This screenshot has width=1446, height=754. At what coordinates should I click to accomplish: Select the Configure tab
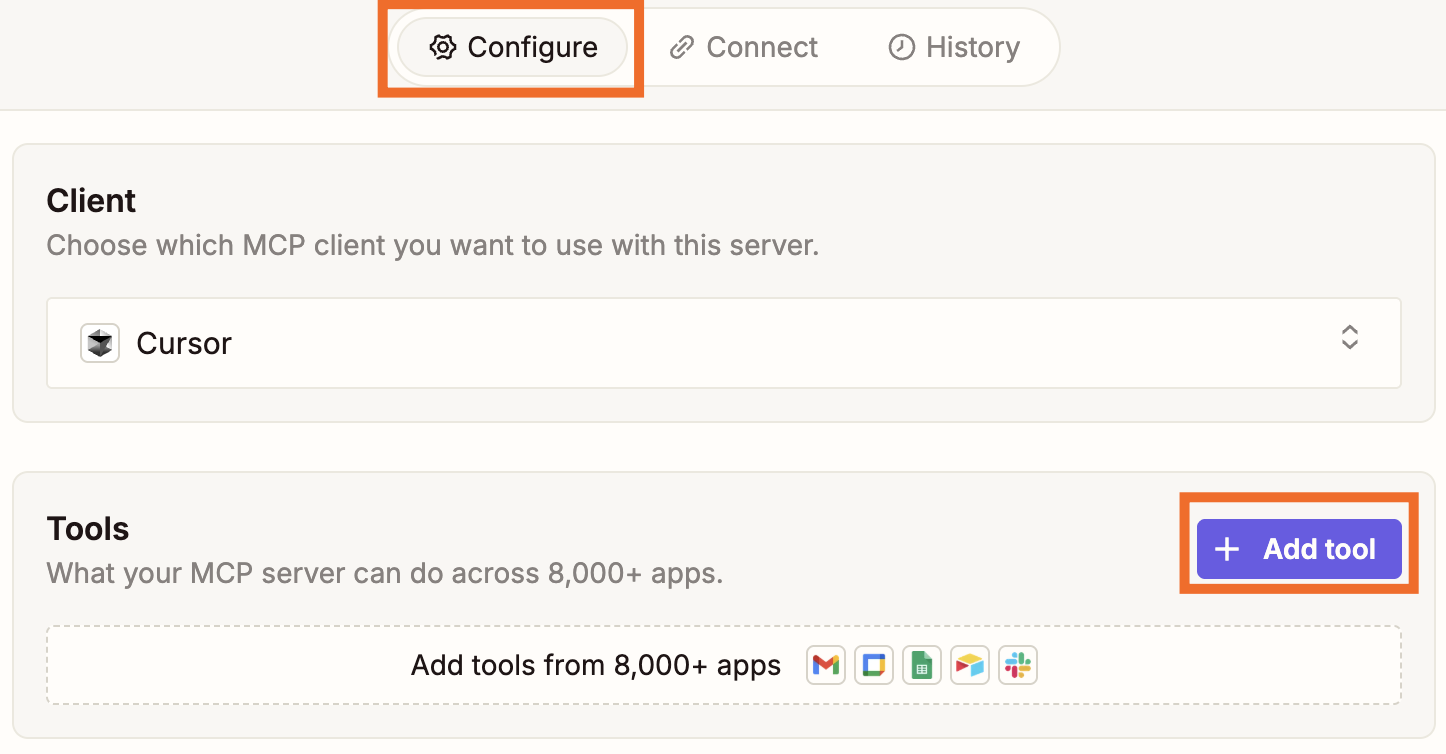[x=511, y=47]
